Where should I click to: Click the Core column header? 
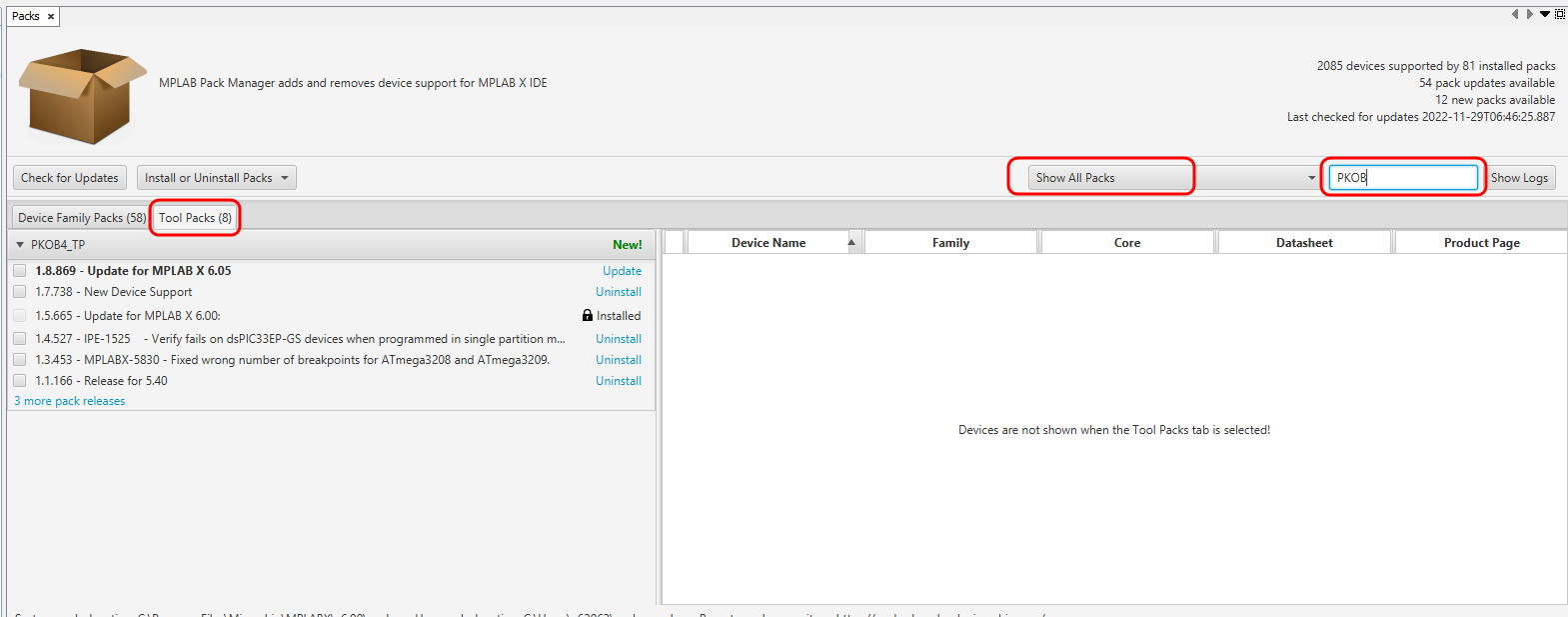(1127, 243)
